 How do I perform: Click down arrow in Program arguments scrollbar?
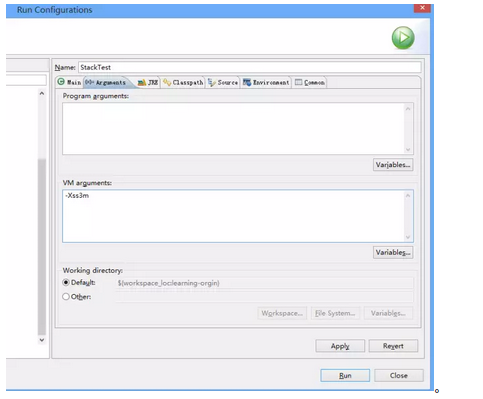[408, 150]
